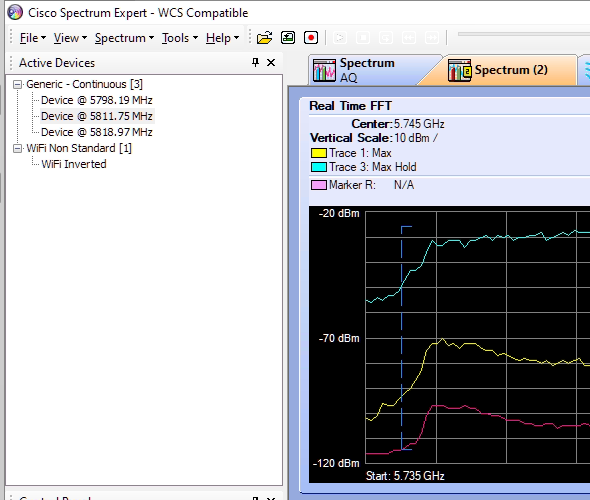Click the disabled fast-forward playback button

click(x=432, y=38)
